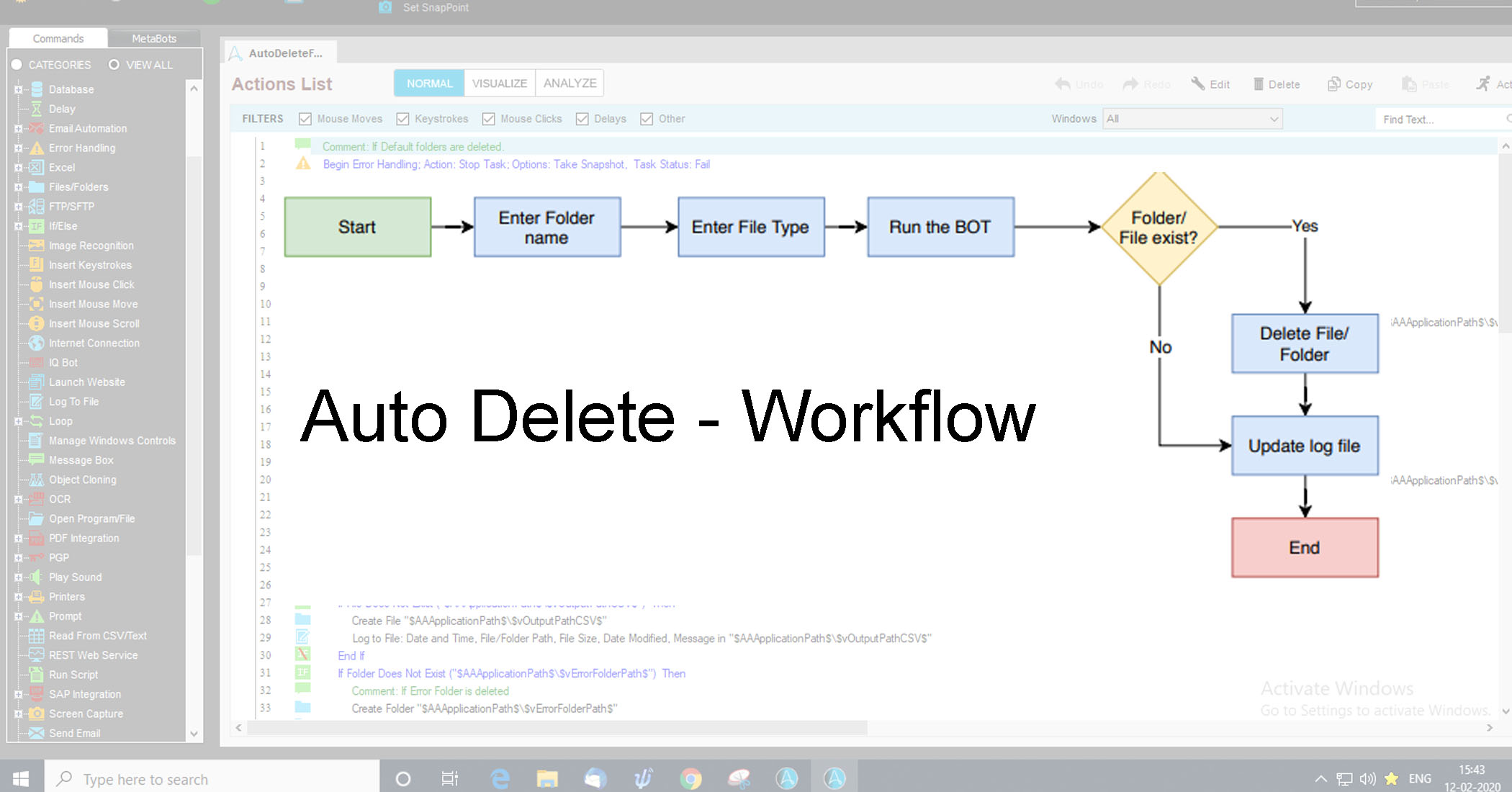The height and width of the screenshot is (792, 1512).
Task: Click the Edit button
Action: 1210,84
